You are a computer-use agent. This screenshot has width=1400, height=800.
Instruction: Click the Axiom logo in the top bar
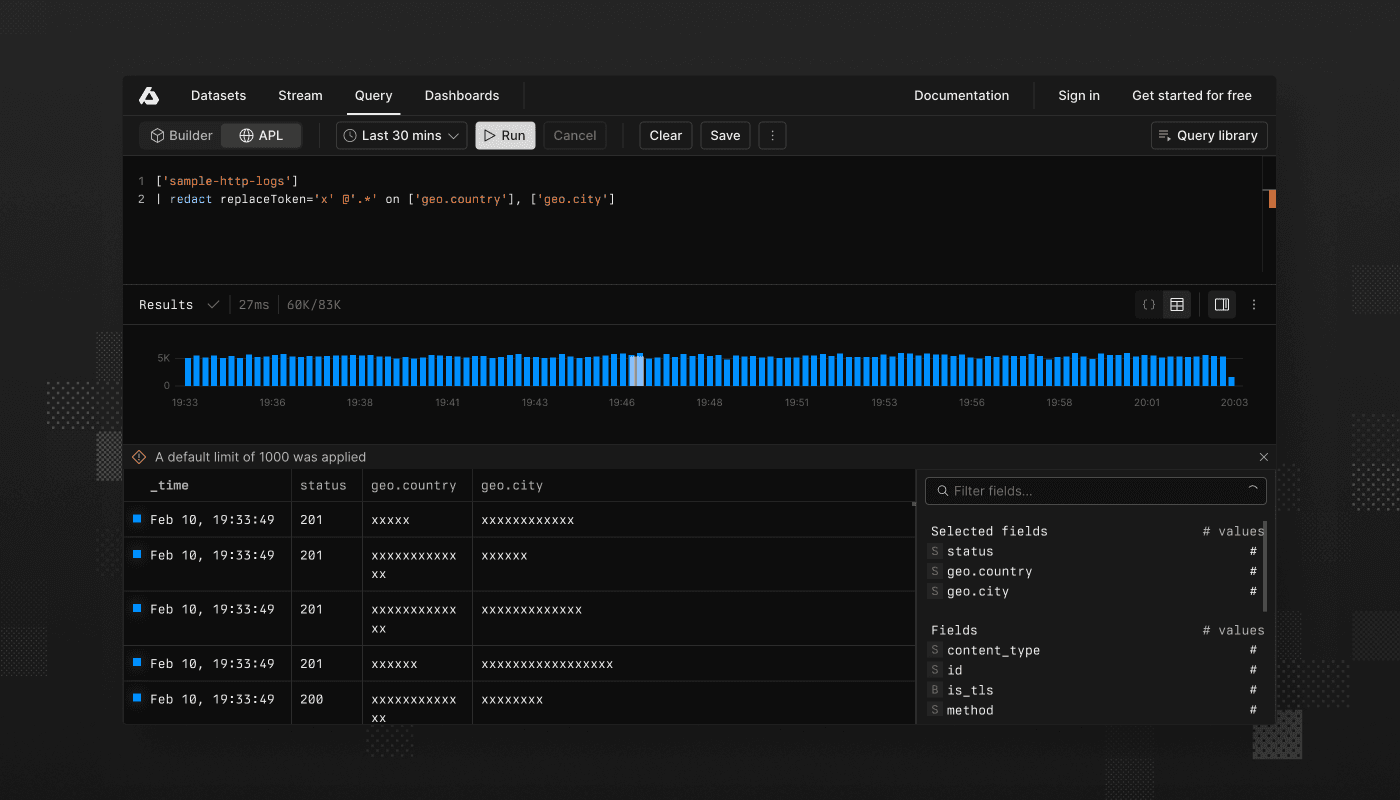pos(148,95)
